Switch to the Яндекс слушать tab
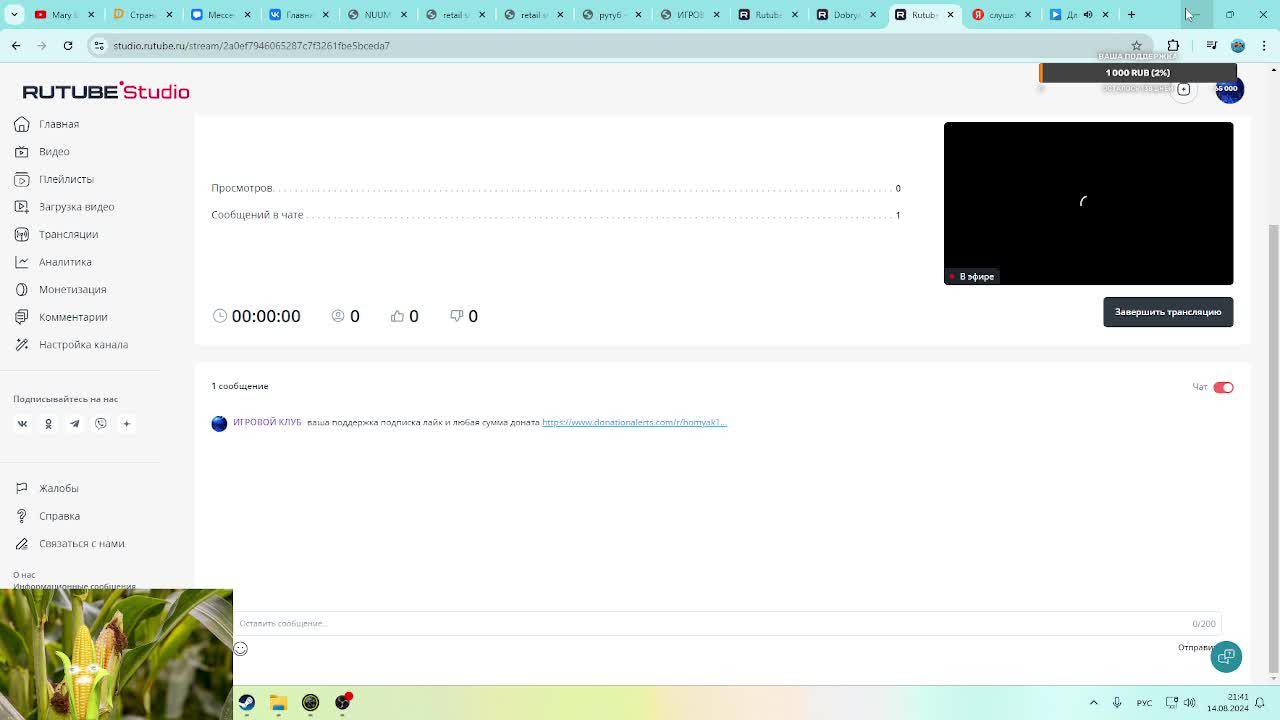This screenshot has width=1280, height=720. (x=1001, y=15)
